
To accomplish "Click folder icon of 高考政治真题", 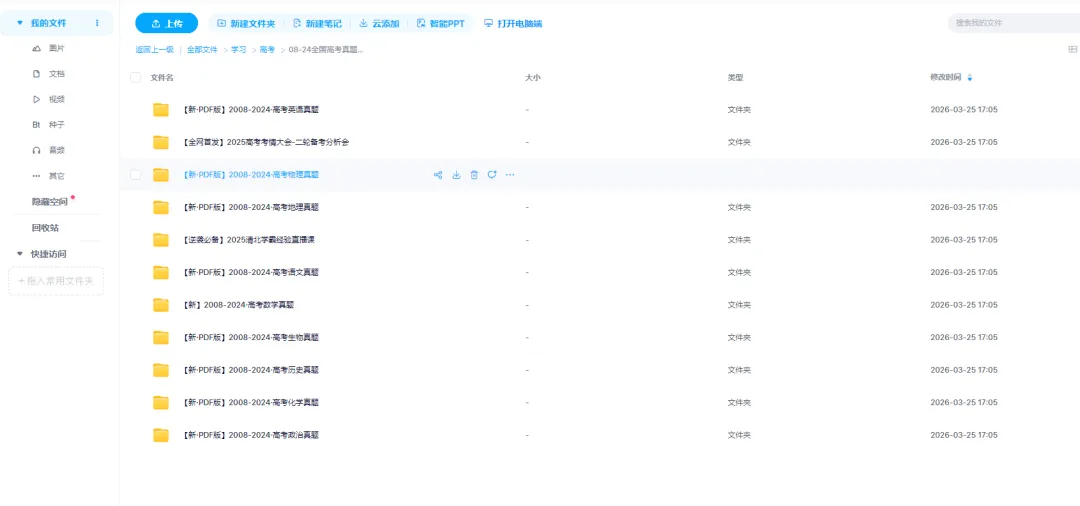I will point(161,435).
